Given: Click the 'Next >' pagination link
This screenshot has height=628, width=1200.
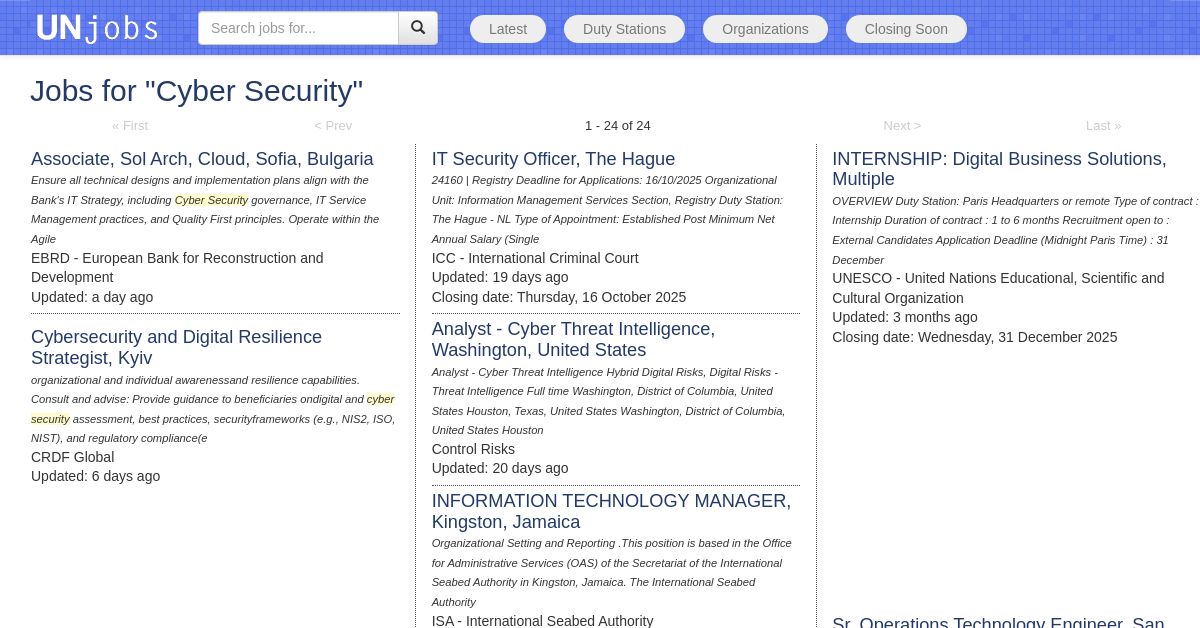Looking at the screenshot, I should click(x=902, y=126).
